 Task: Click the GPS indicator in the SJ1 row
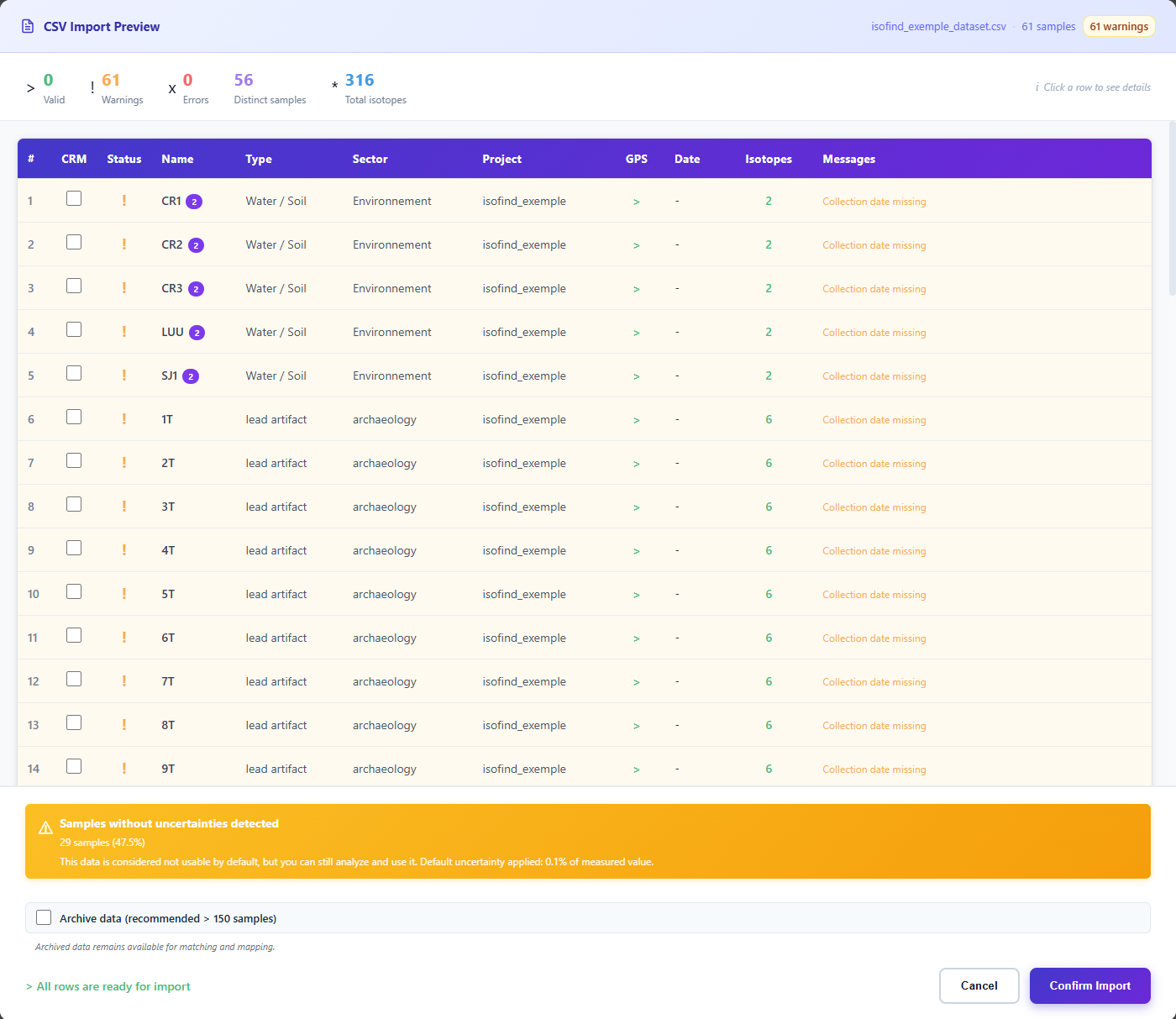coord(636,376)
